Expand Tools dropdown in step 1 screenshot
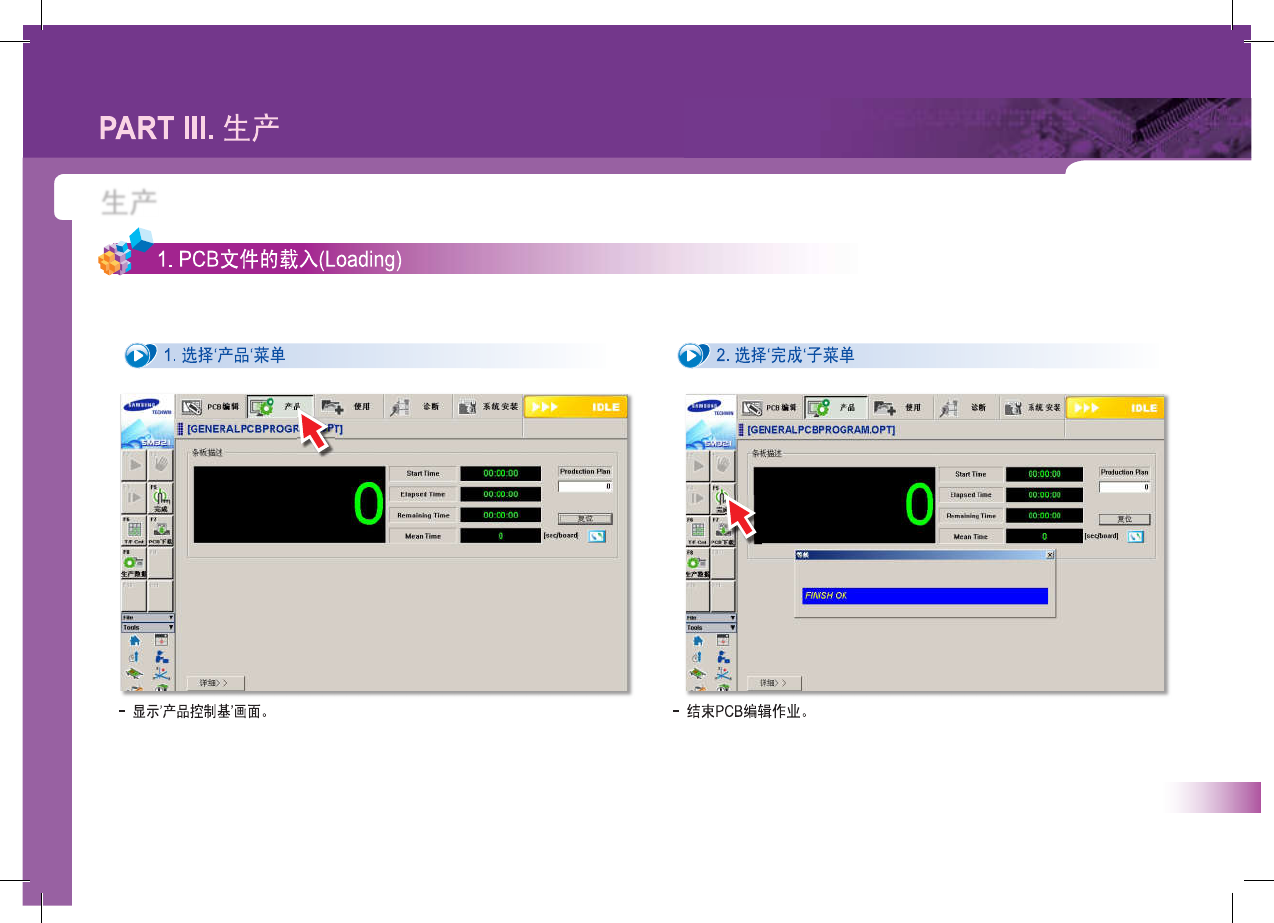Image resolution: width=1274 pixels, height=923 pixels. coord(147,627)
